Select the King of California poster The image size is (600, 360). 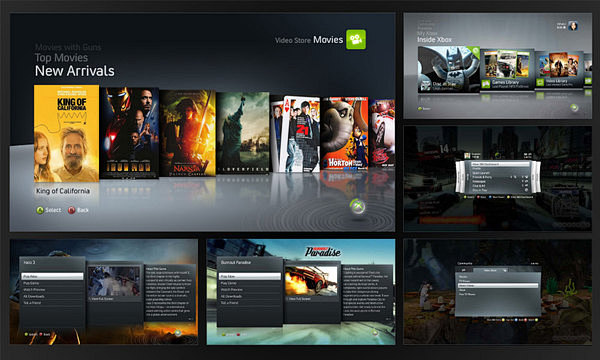[66, 134]
